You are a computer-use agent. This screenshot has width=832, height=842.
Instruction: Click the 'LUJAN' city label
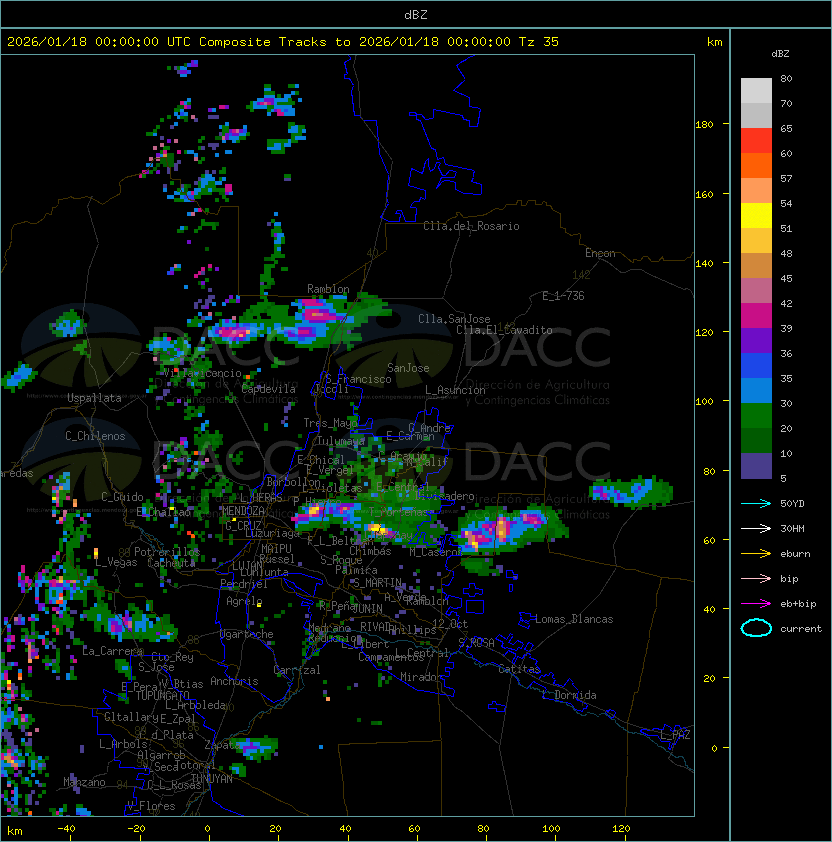point(247,566)
